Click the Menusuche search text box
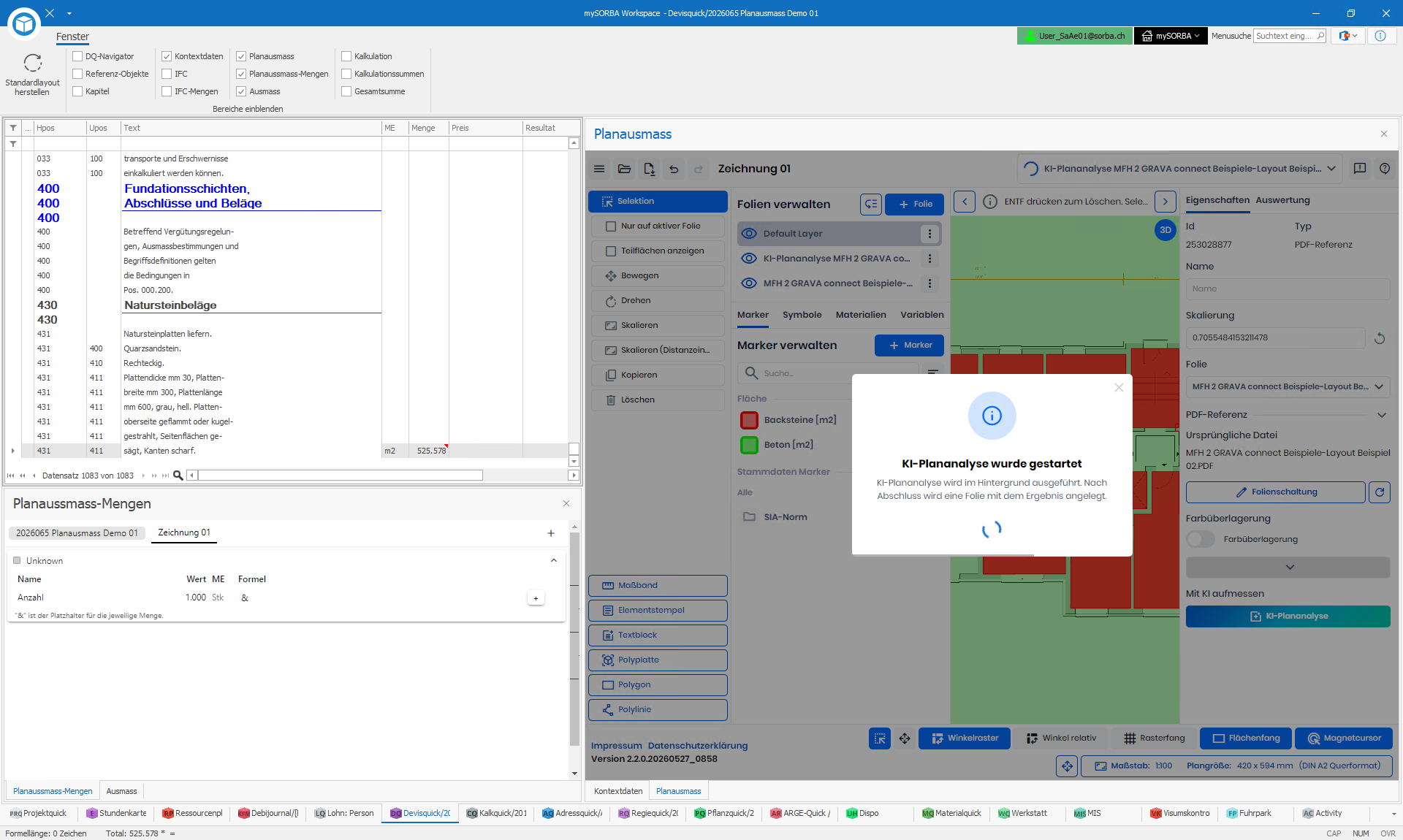Image resolution: width=1403 pixels, height=840 pixels. [1290, 36]
